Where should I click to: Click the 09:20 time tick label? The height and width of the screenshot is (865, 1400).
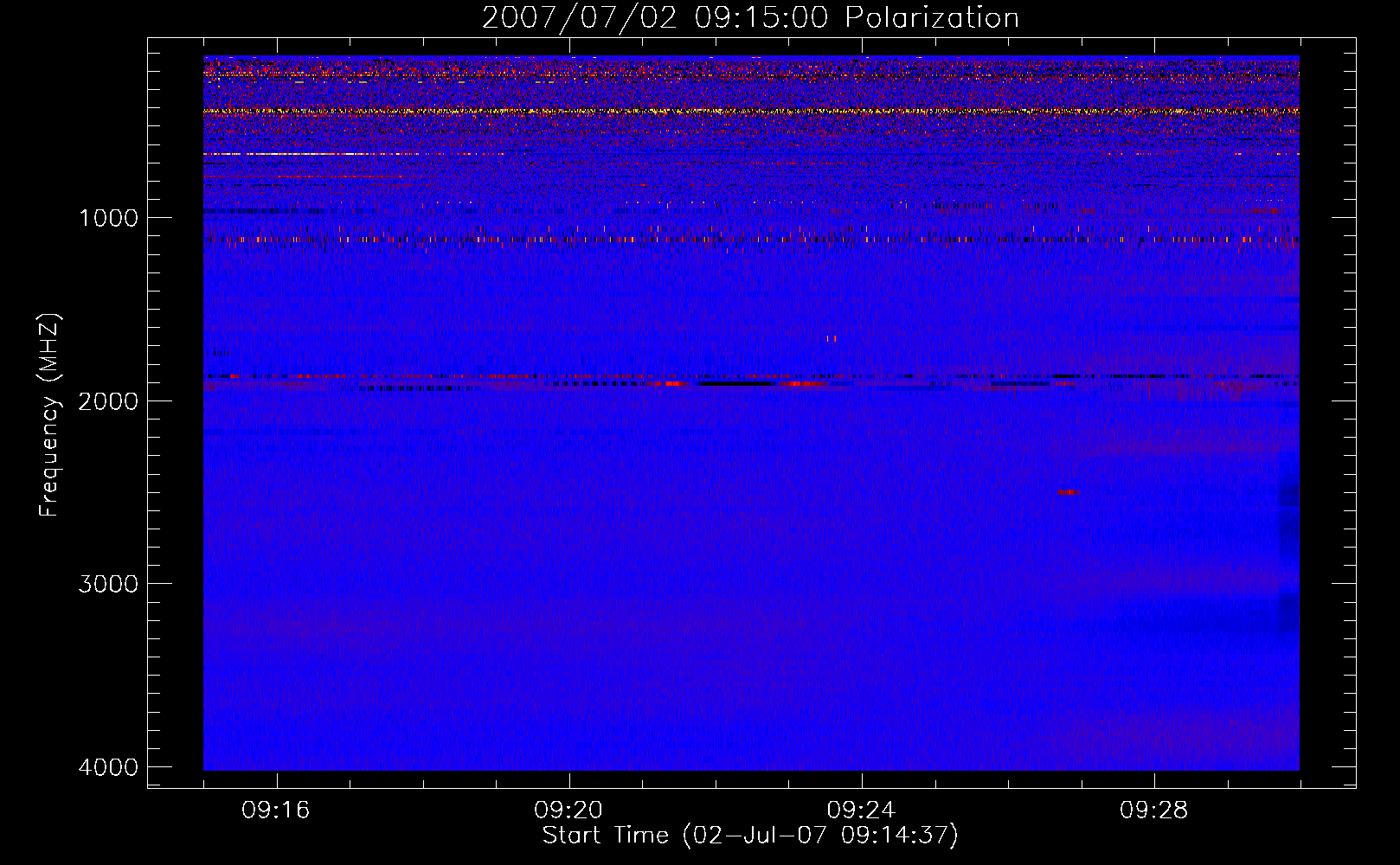coord(568,811)
